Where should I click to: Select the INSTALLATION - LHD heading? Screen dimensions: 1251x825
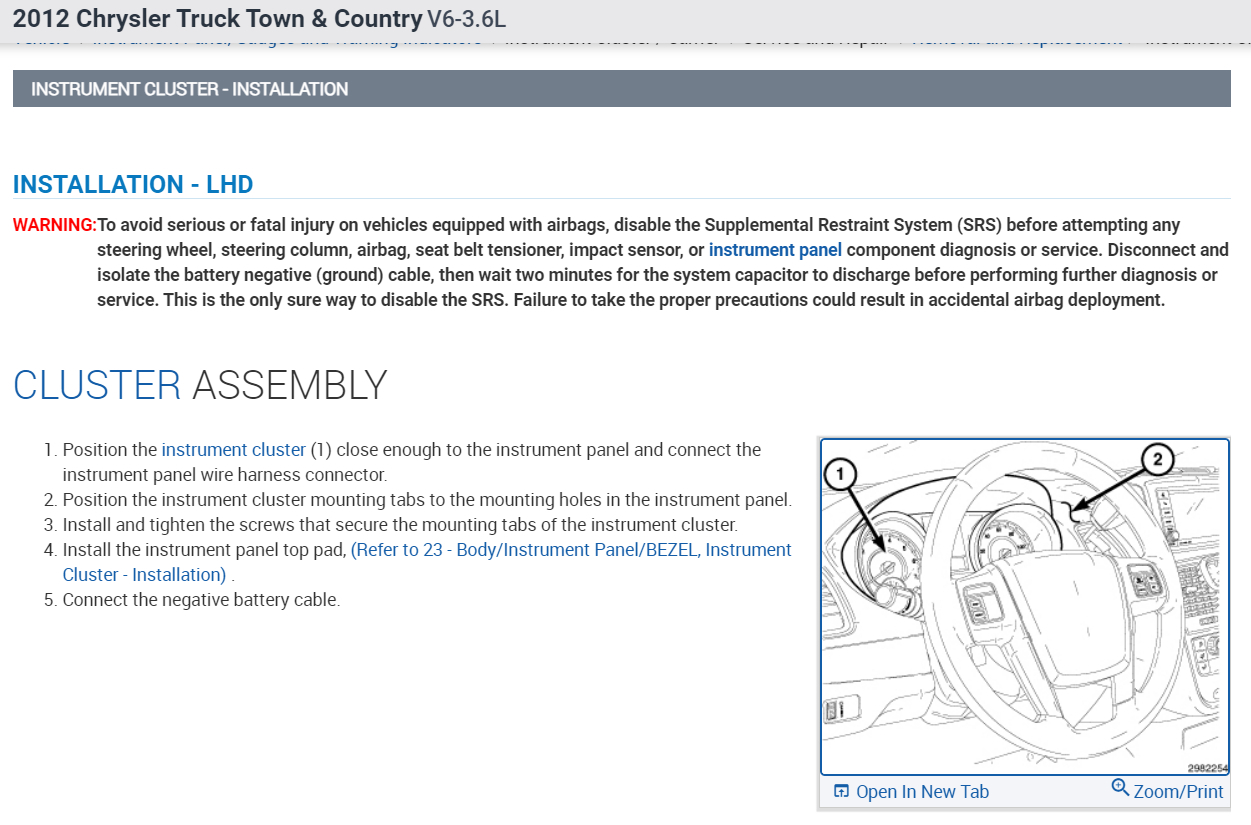pos(133,185)
